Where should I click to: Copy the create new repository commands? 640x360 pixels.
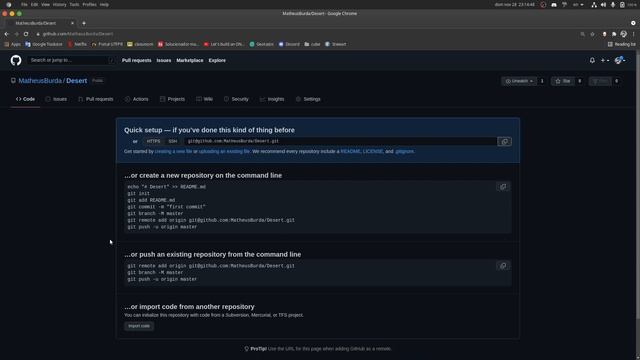[503, 187]
